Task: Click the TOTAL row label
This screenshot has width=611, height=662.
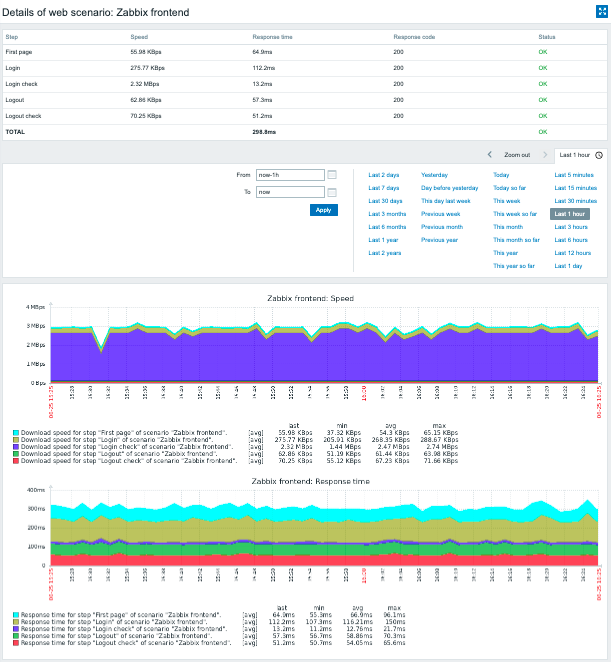Action: [15, 132]
